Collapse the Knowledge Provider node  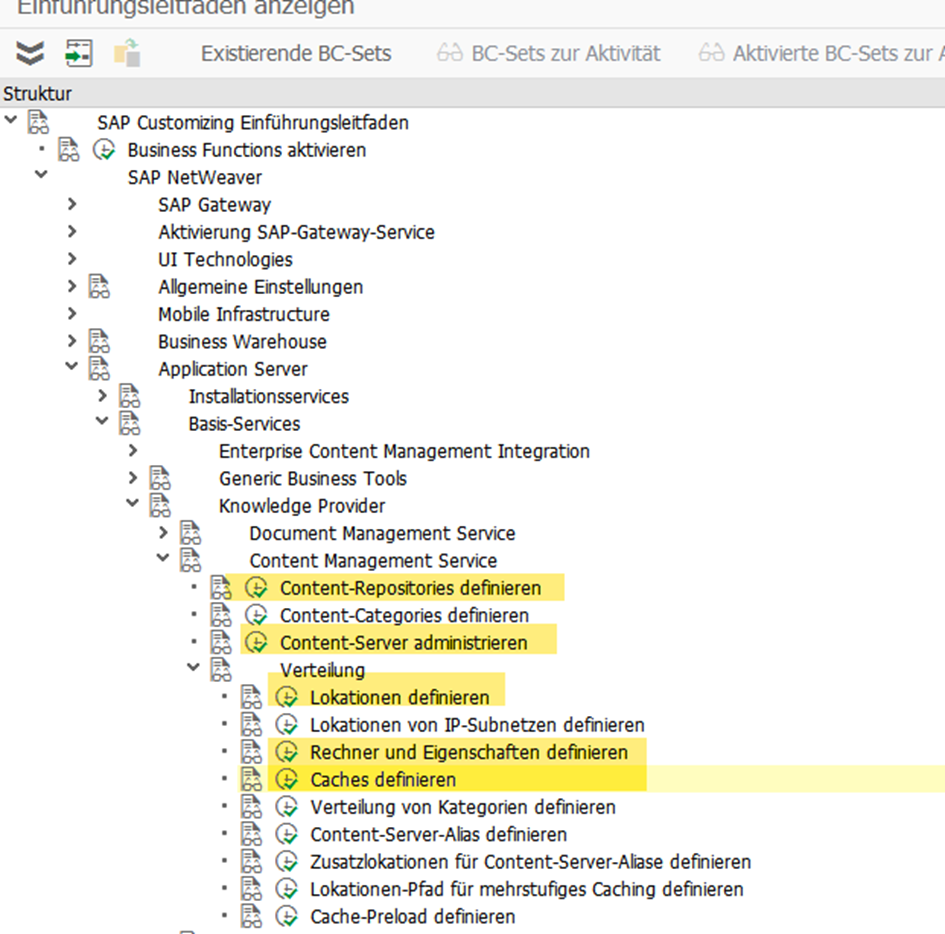click(x=133, y=503)
